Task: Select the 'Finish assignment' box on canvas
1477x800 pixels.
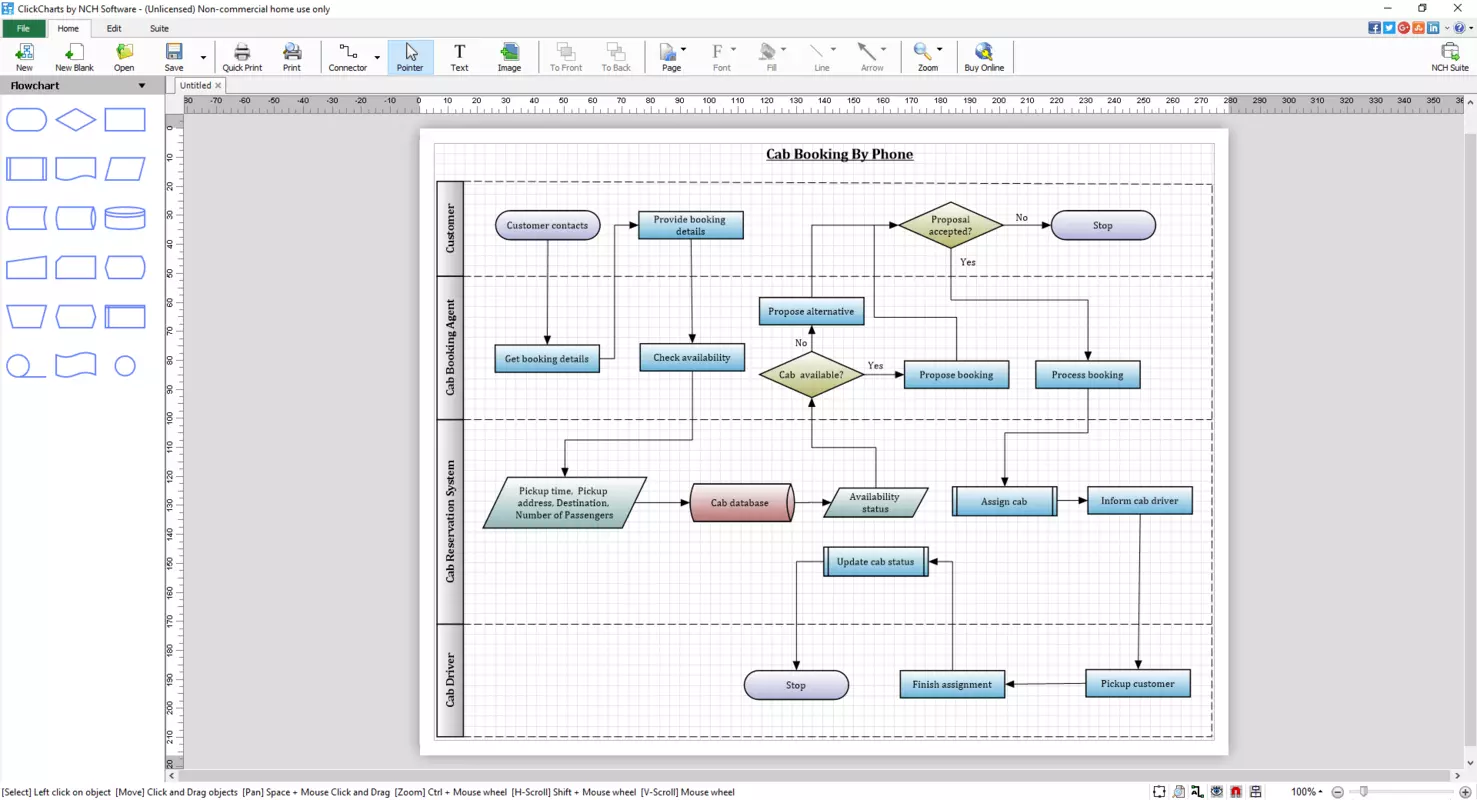Action: pos(952,684)
